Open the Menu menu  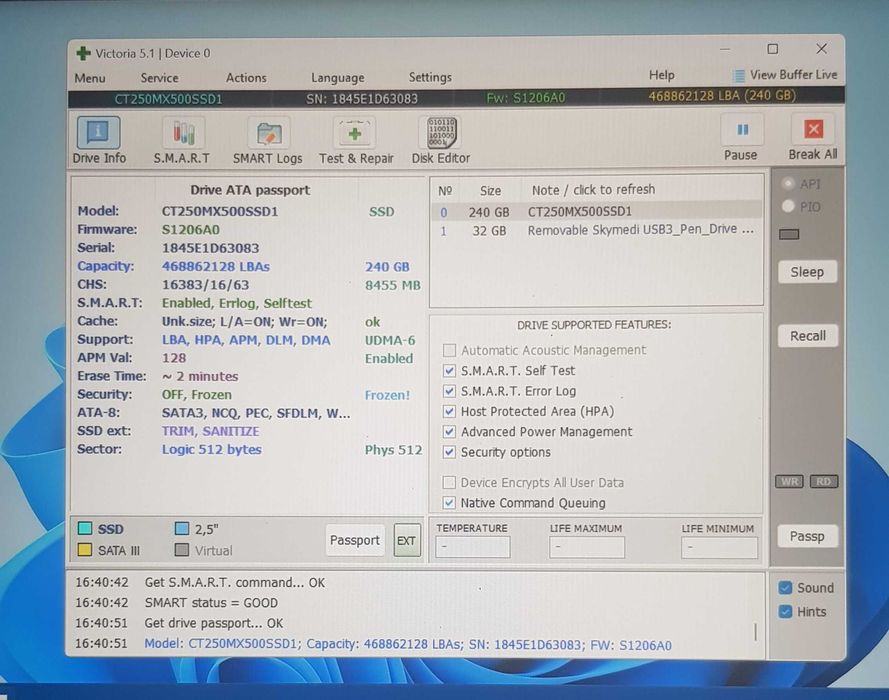tap(90, 78)
